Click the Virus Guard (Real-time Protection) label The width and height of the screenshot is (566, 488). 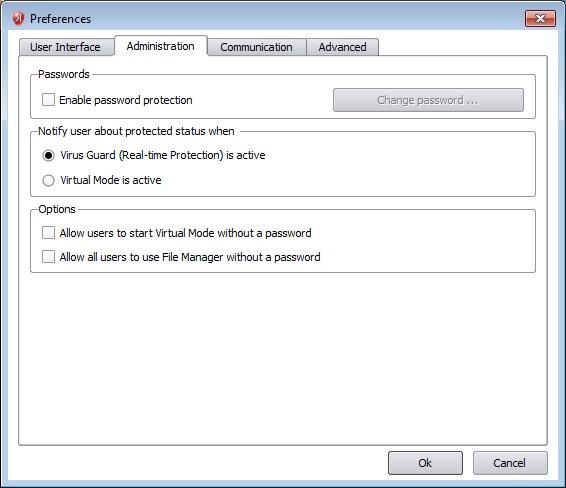(163, 155)
